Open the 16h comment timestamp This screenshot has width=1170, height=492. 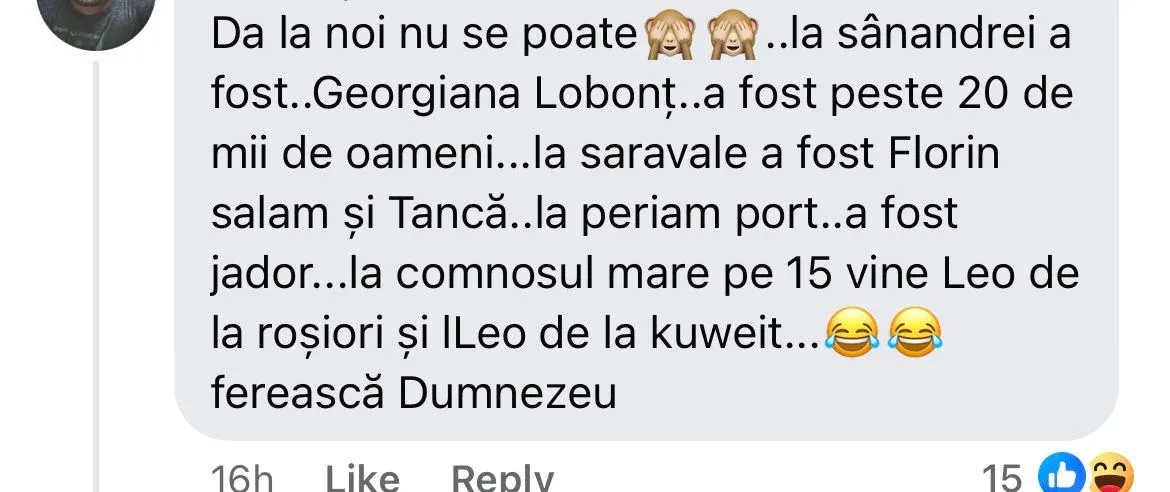point(242,478)
